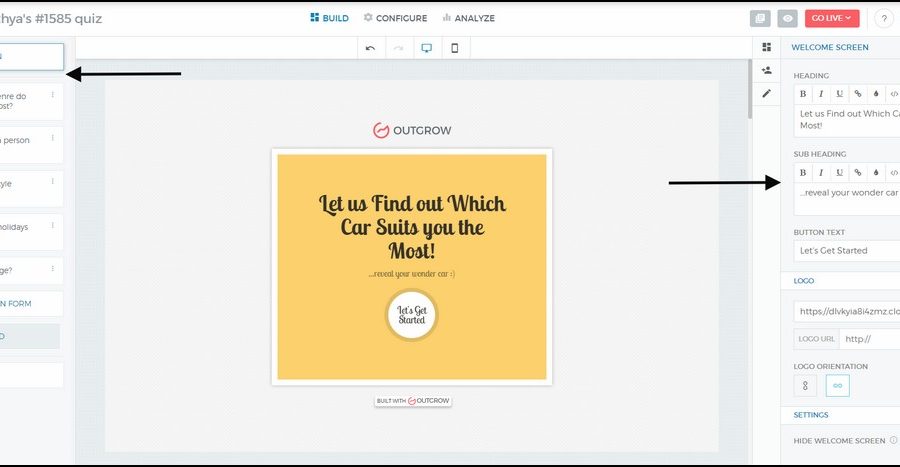Click the redo arrow in canvas toolbar
Screen dimensions: 900x467
tap(399, 48)
